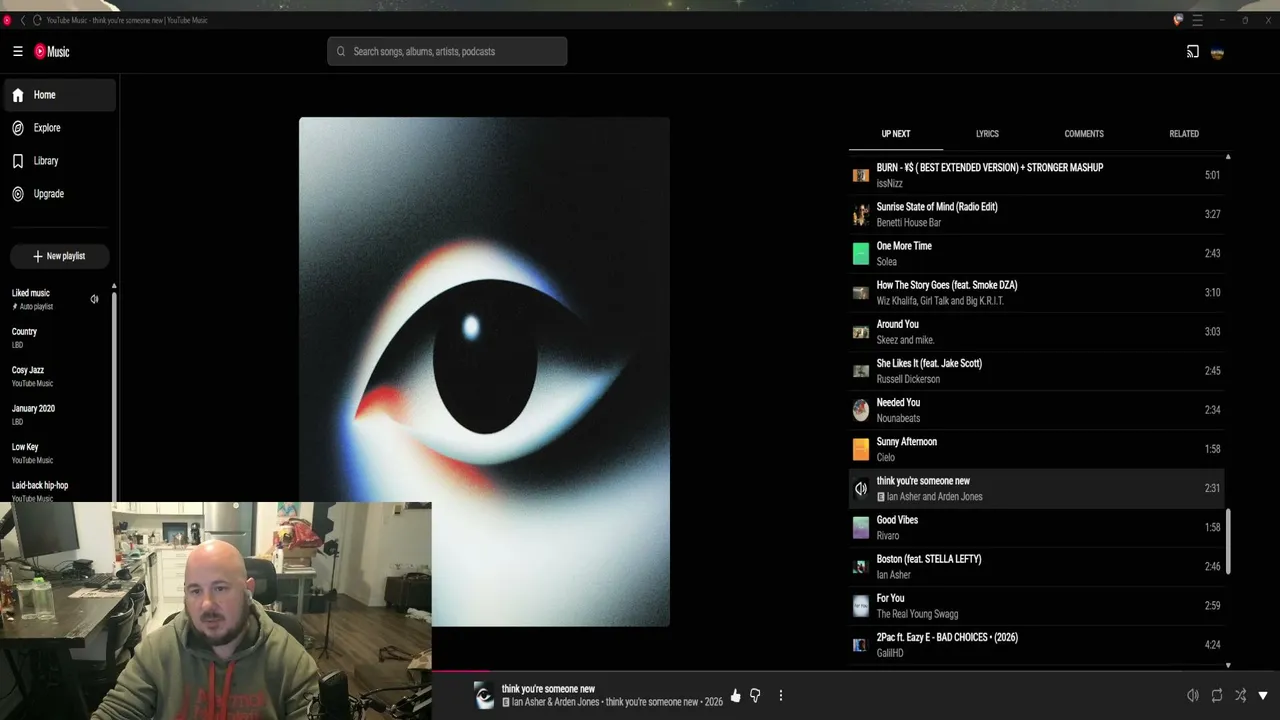Switch to the Up Next tab
This screenshot has height=720, width=1280.
click(896, 134)
